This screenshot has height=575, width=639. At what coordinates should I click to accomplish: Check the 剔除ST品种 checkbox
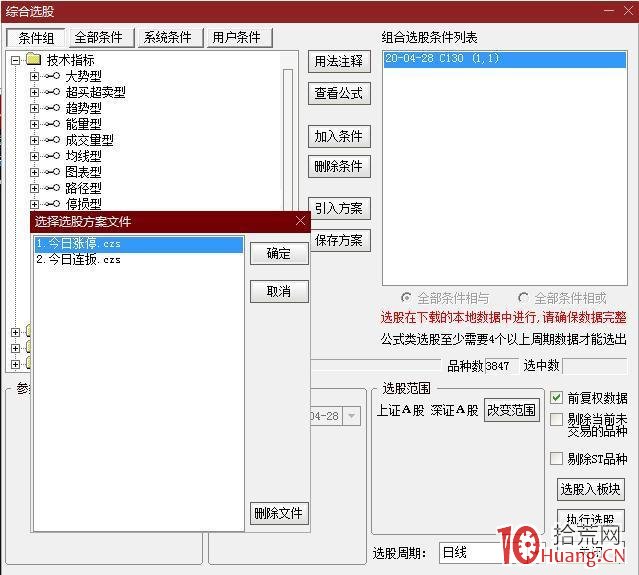pos(556,458)
